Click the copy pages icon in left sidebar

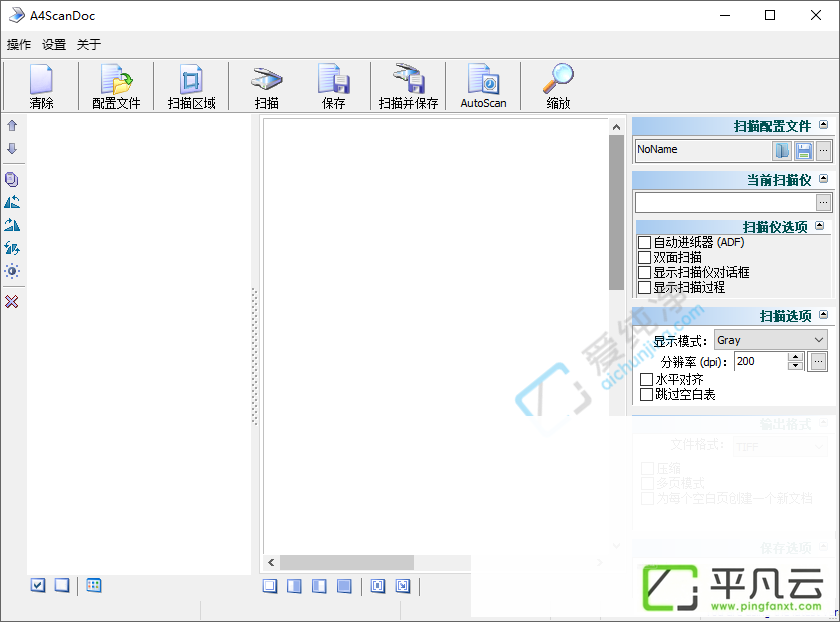coord(12,179)
